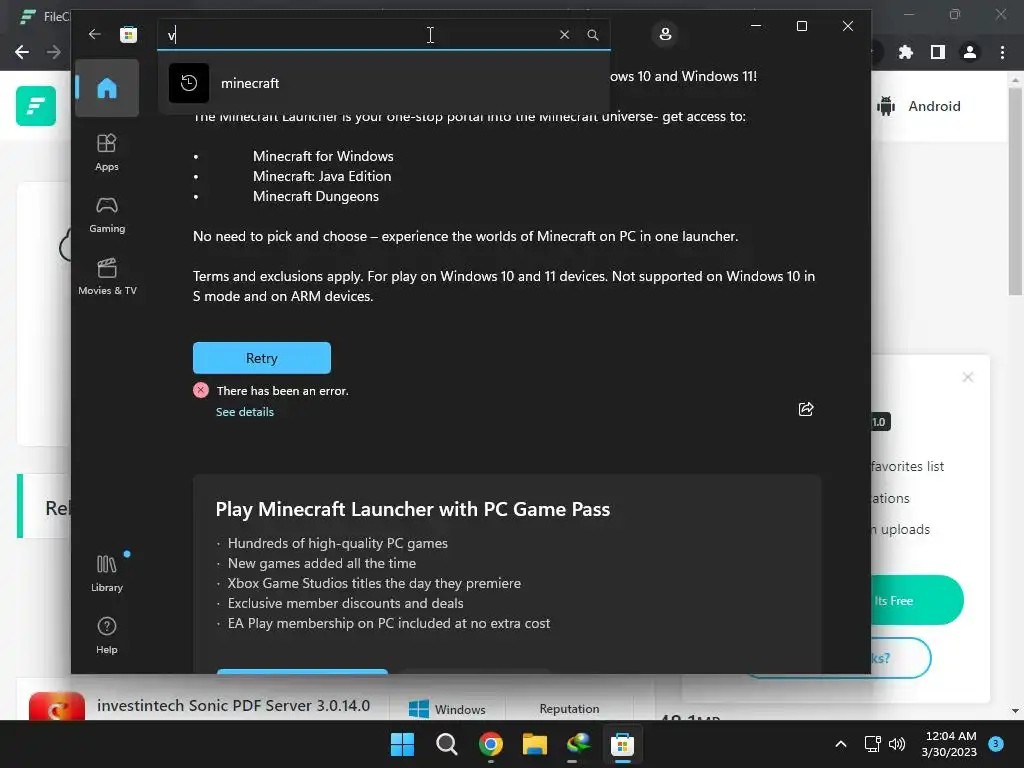This screenshot has width=1024, height=768.
Task: Click Microsoft Store taskbar icon
Action: pos(622,744)
